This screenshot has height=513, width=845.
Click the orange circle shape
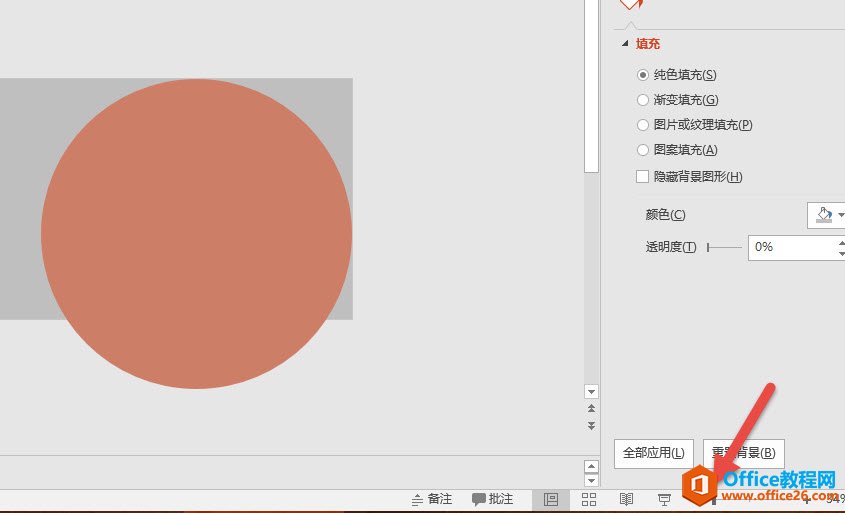(x=197, y=234)
